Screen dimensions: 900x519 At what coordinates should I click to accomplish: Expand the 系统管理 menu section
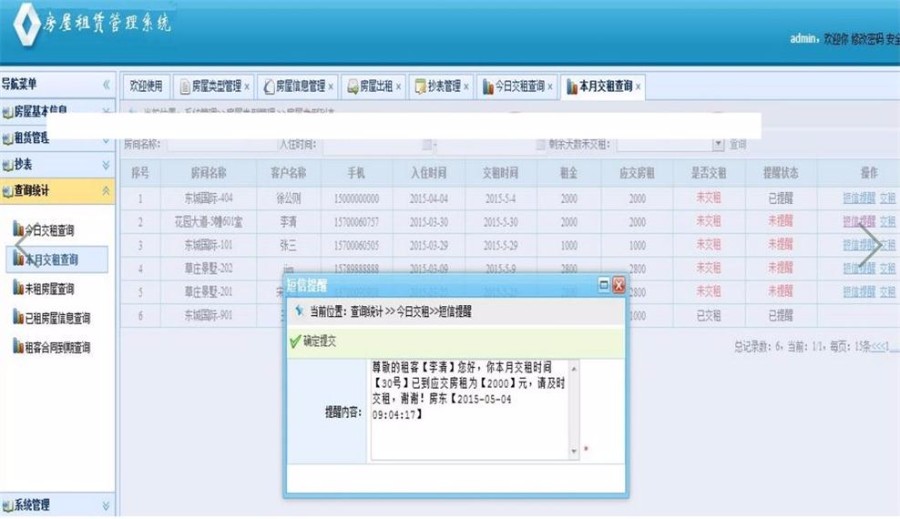tap(106, 506)
